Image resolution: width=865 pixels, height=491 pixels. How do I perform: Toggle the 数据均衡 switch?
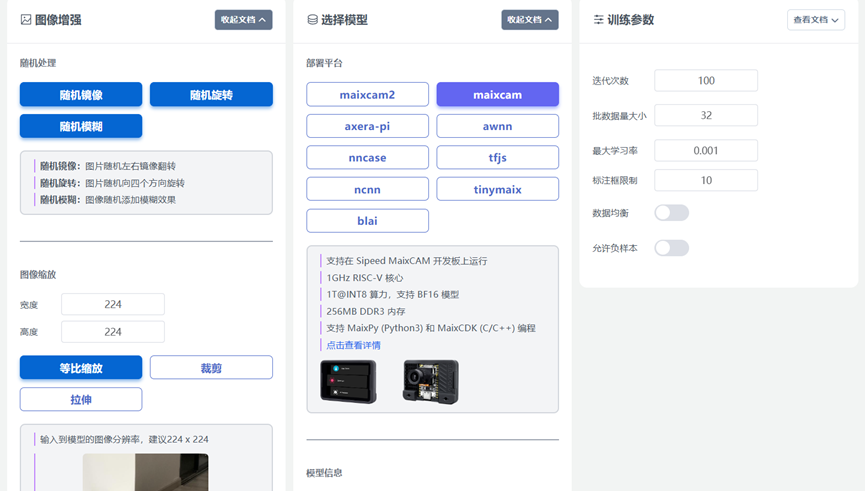(671, 213)
